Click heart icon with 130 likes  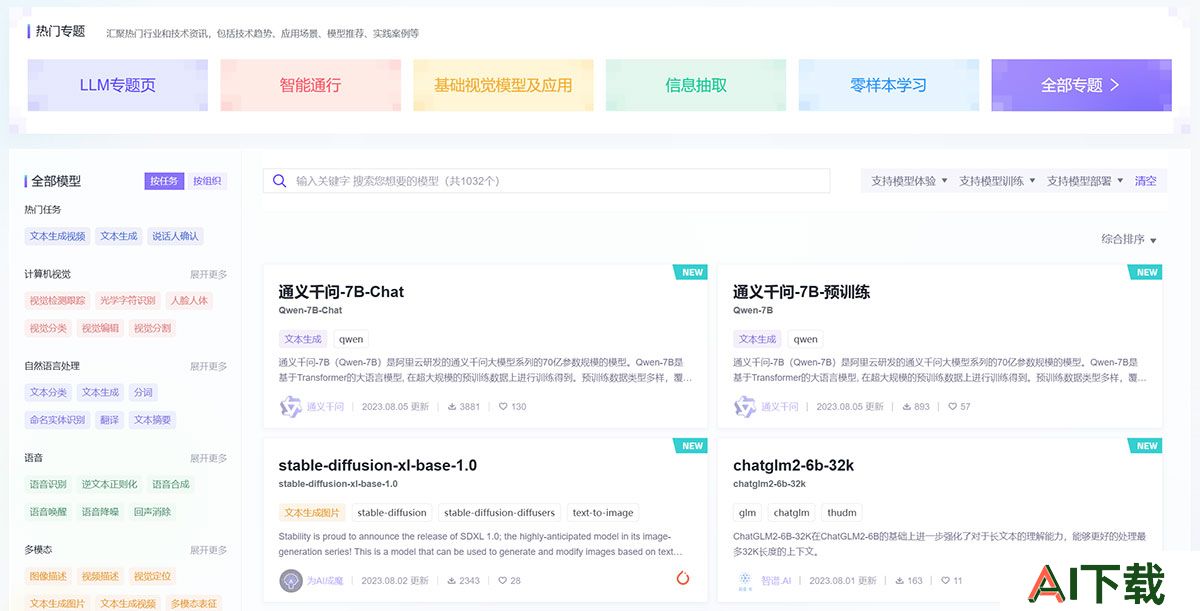[x=503, y=407]
